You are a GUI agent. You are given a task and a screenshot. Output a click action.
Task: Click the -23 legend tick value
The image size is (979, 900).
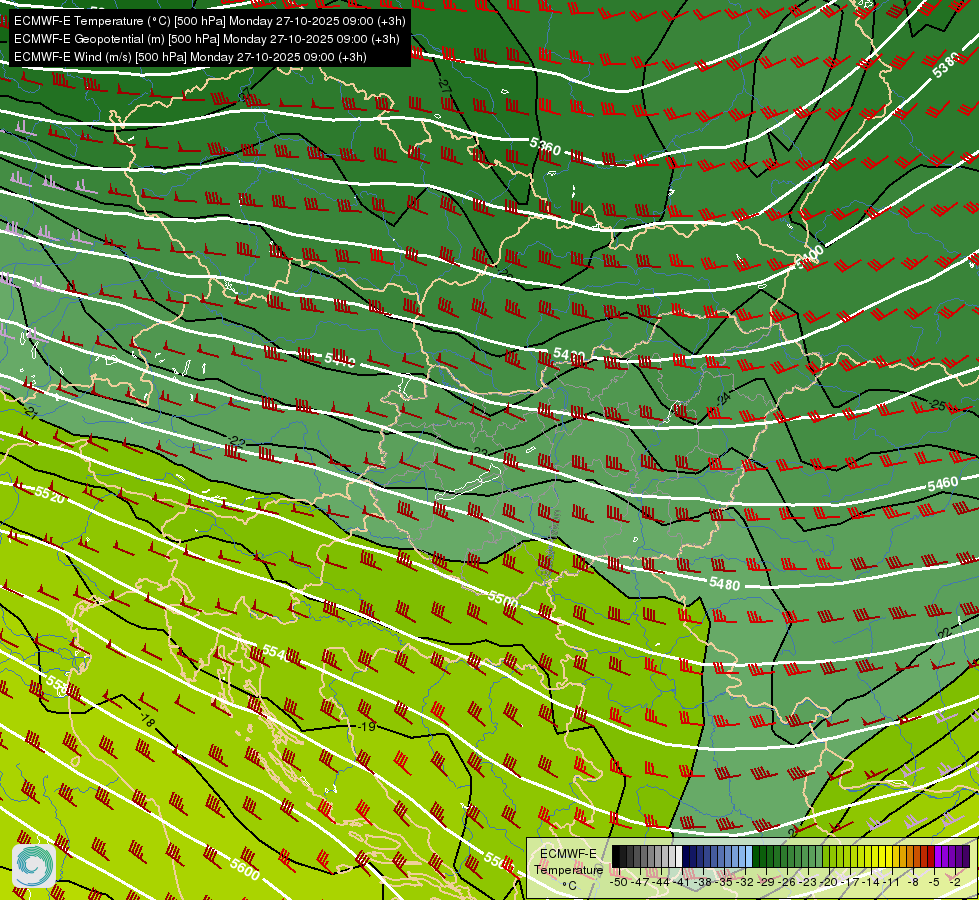(x=807, y=883)
